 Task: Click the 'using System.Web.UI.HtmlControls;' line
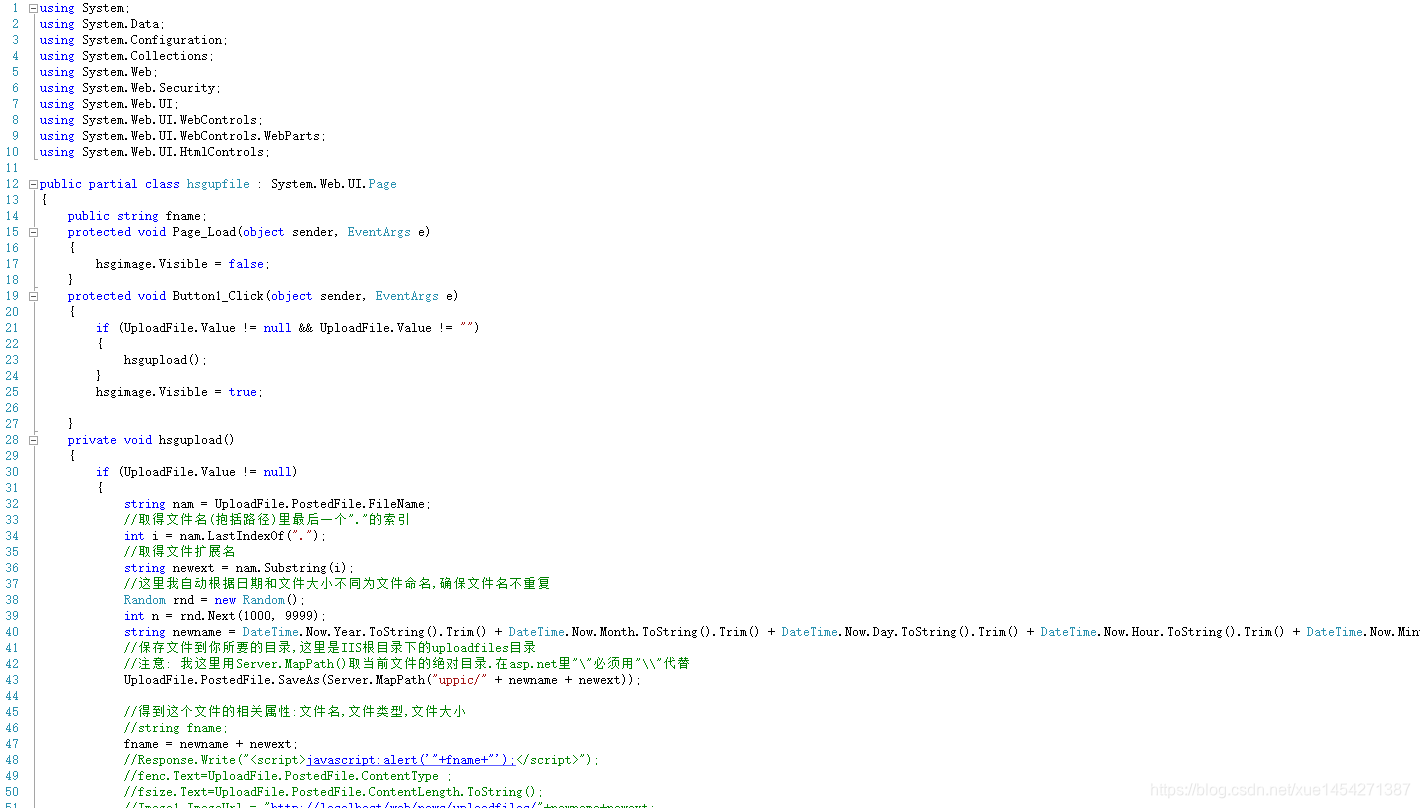click(155, 152)
